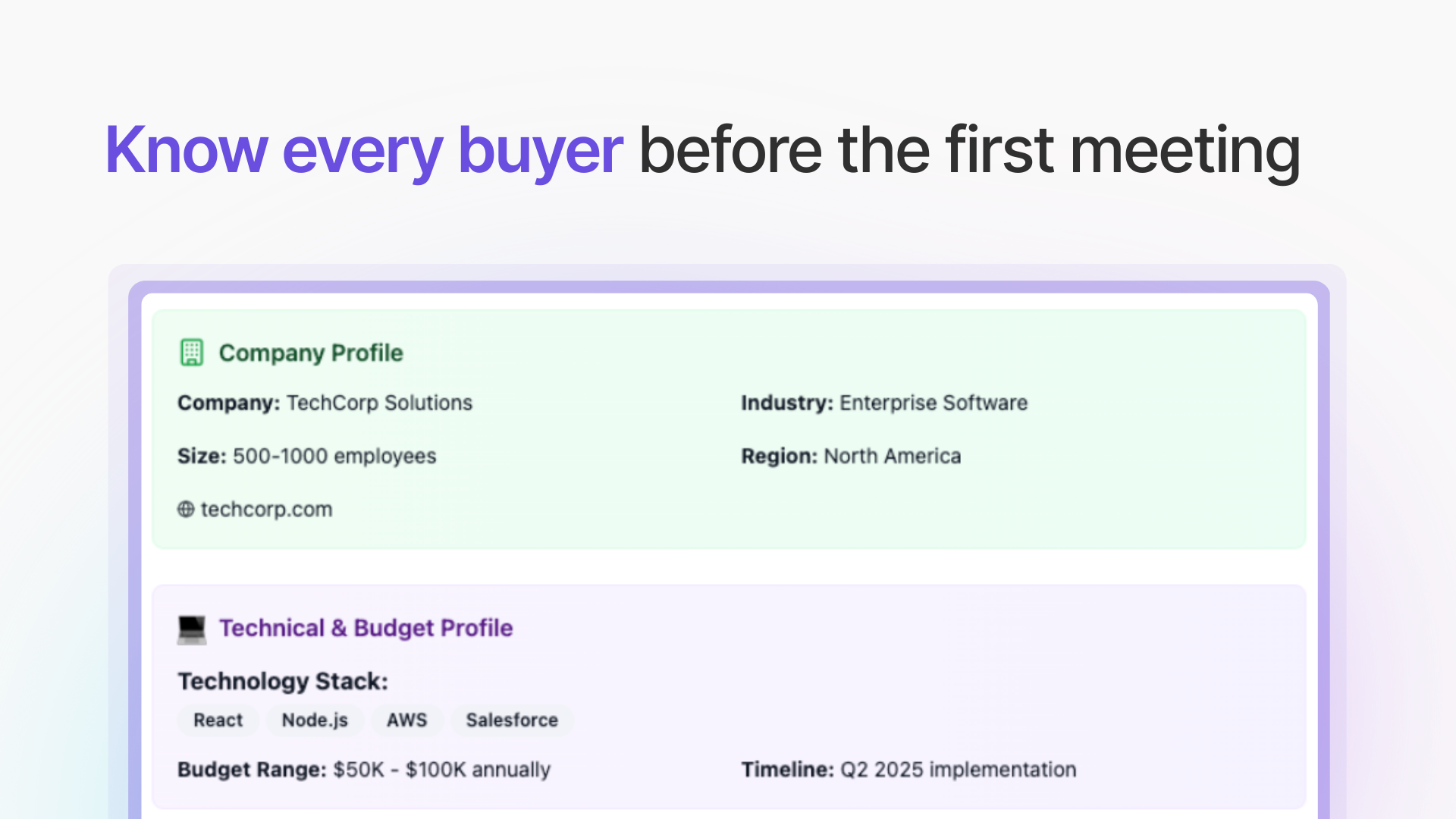Click the 2025 year in the Timeline
Screen dimensions: 1456x819
(x=899, y=770)
